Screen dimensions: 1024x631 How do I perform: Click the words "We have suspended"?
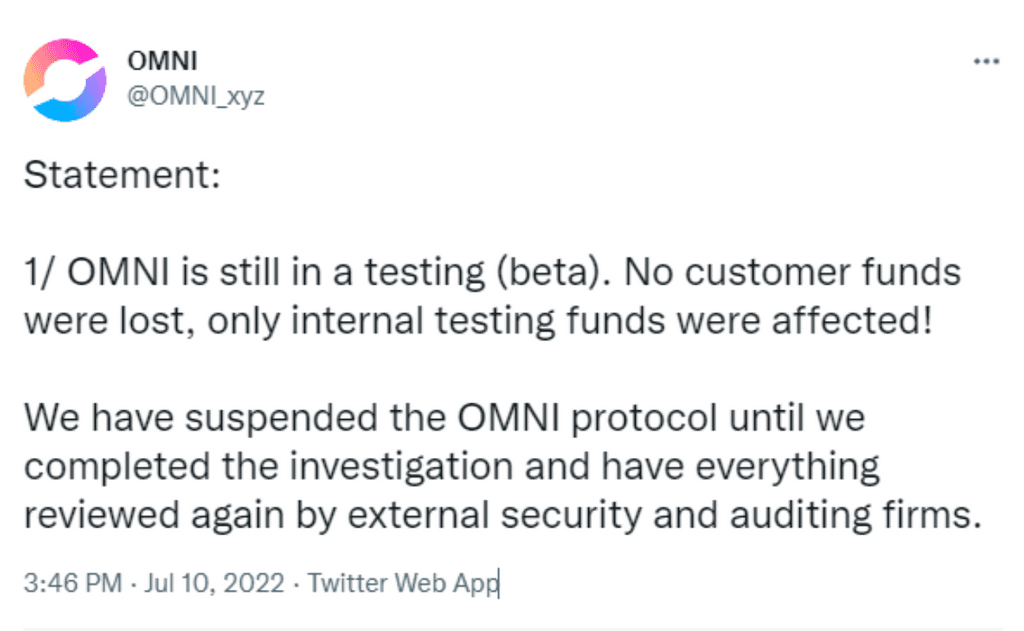point(200,417)
